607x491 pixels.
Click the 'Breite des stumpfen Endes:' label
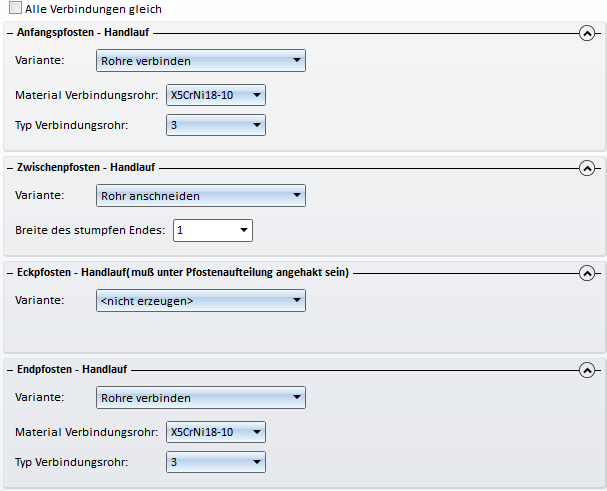click(91, 231)
